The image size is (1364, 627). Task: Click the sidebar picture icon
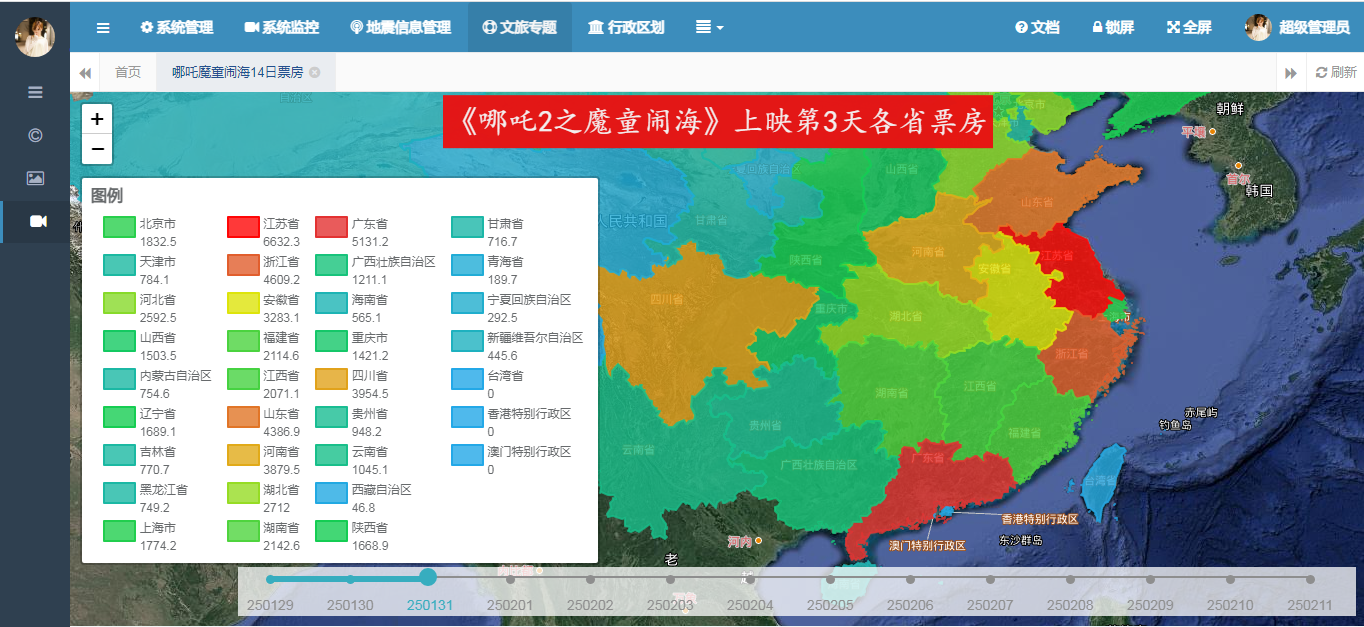coord(35,178)
